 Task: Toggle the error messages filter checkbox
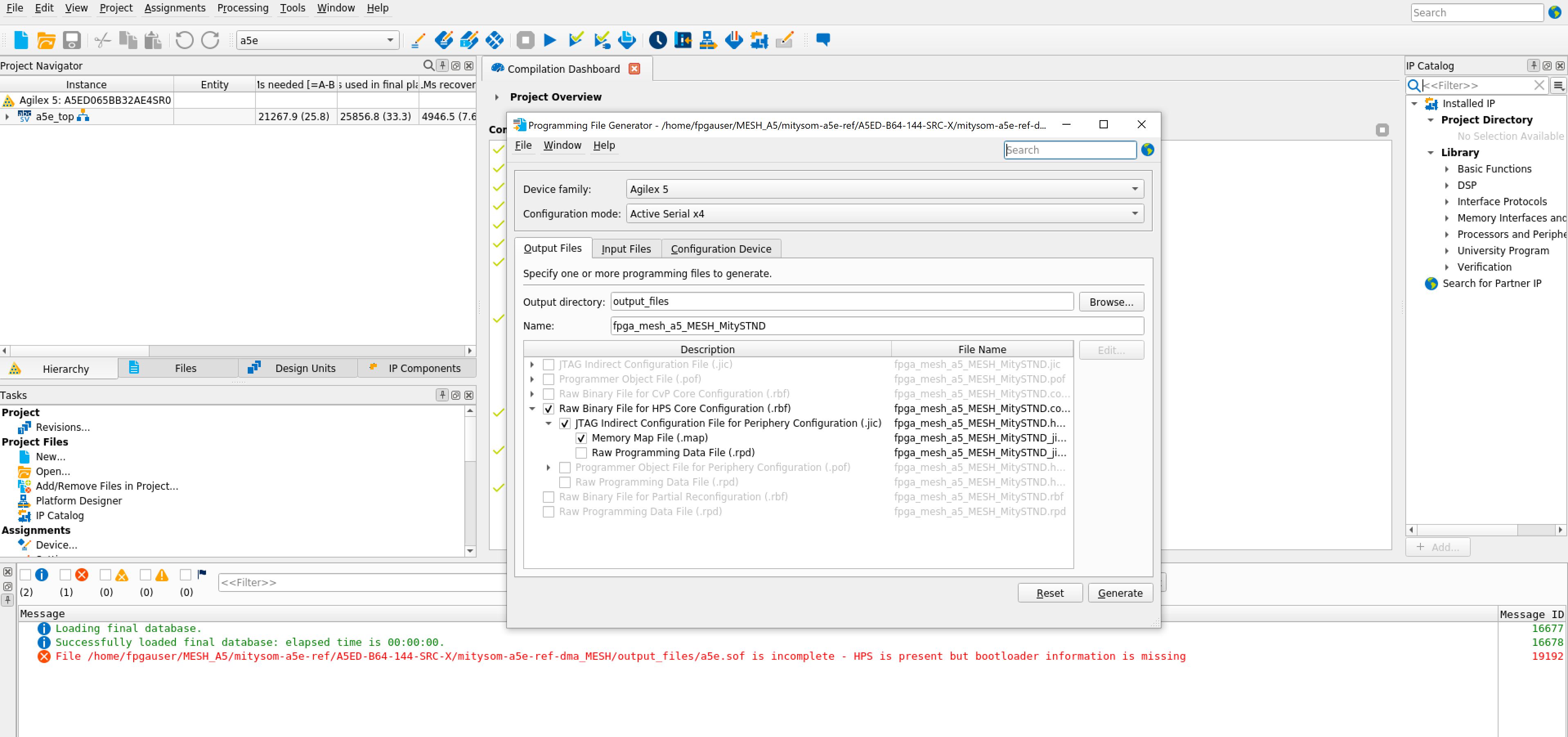(66, 574)
